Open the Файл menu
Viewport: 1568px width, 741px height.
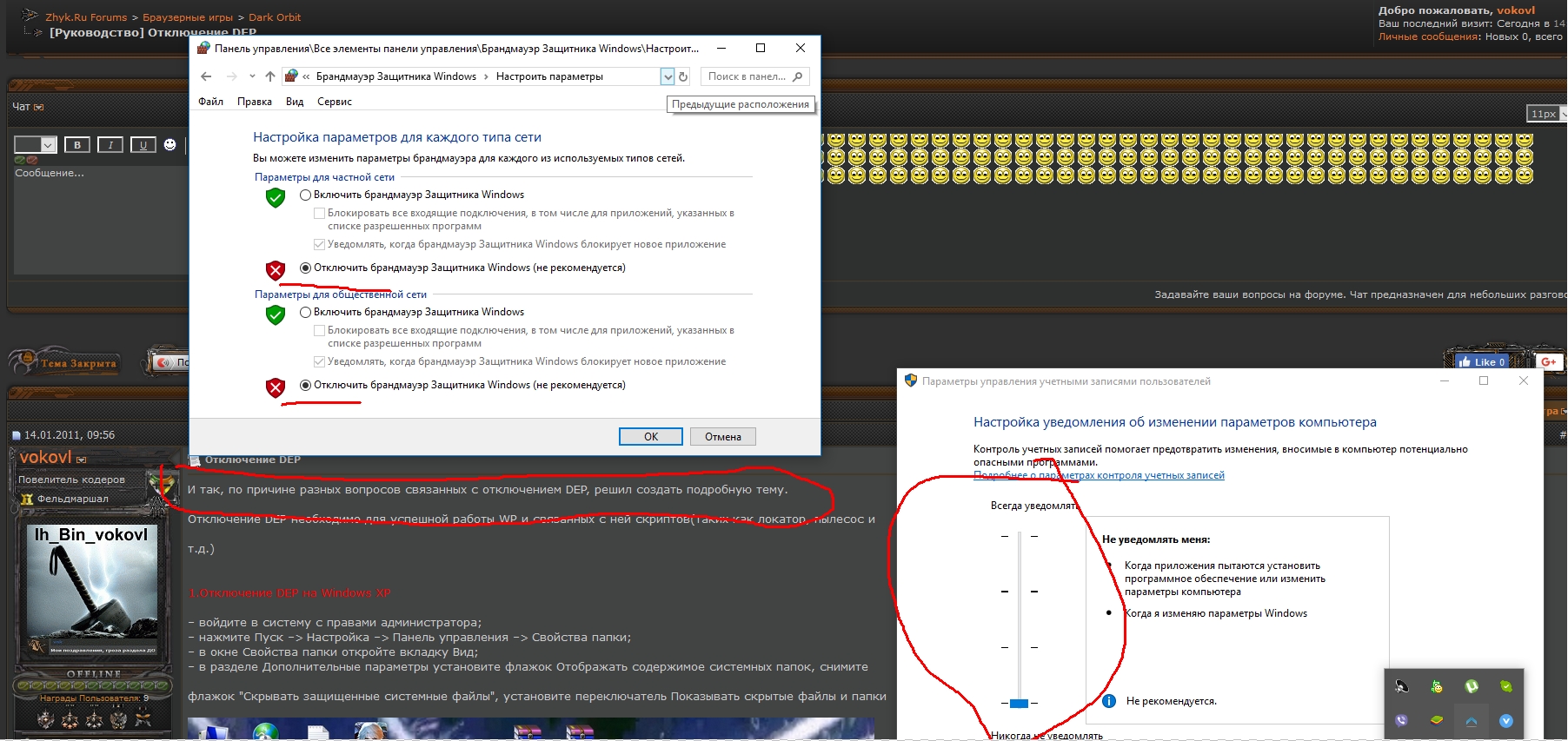pos(210,102)
